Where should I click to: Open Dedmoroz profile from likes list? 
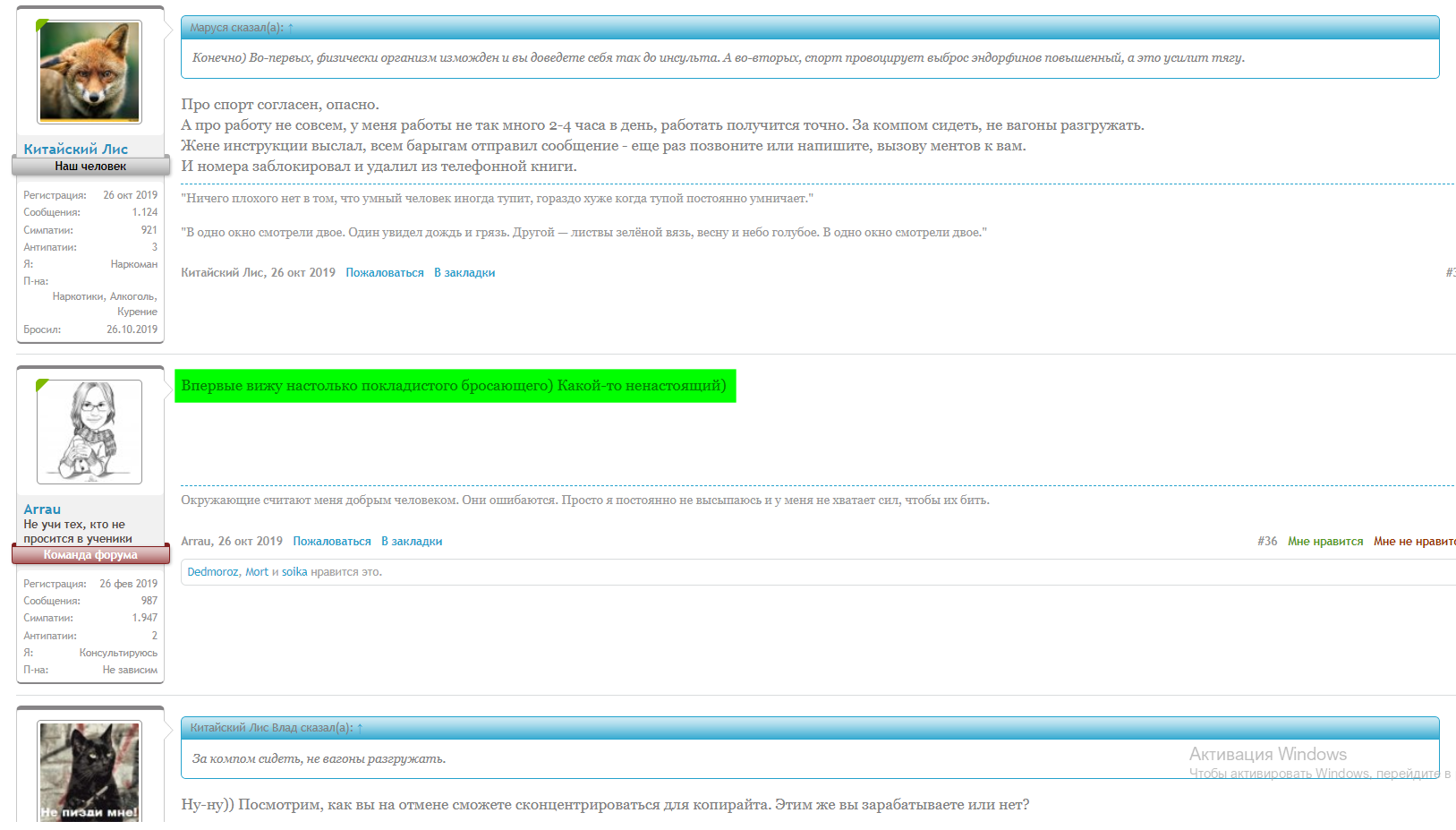pos(213,572)
